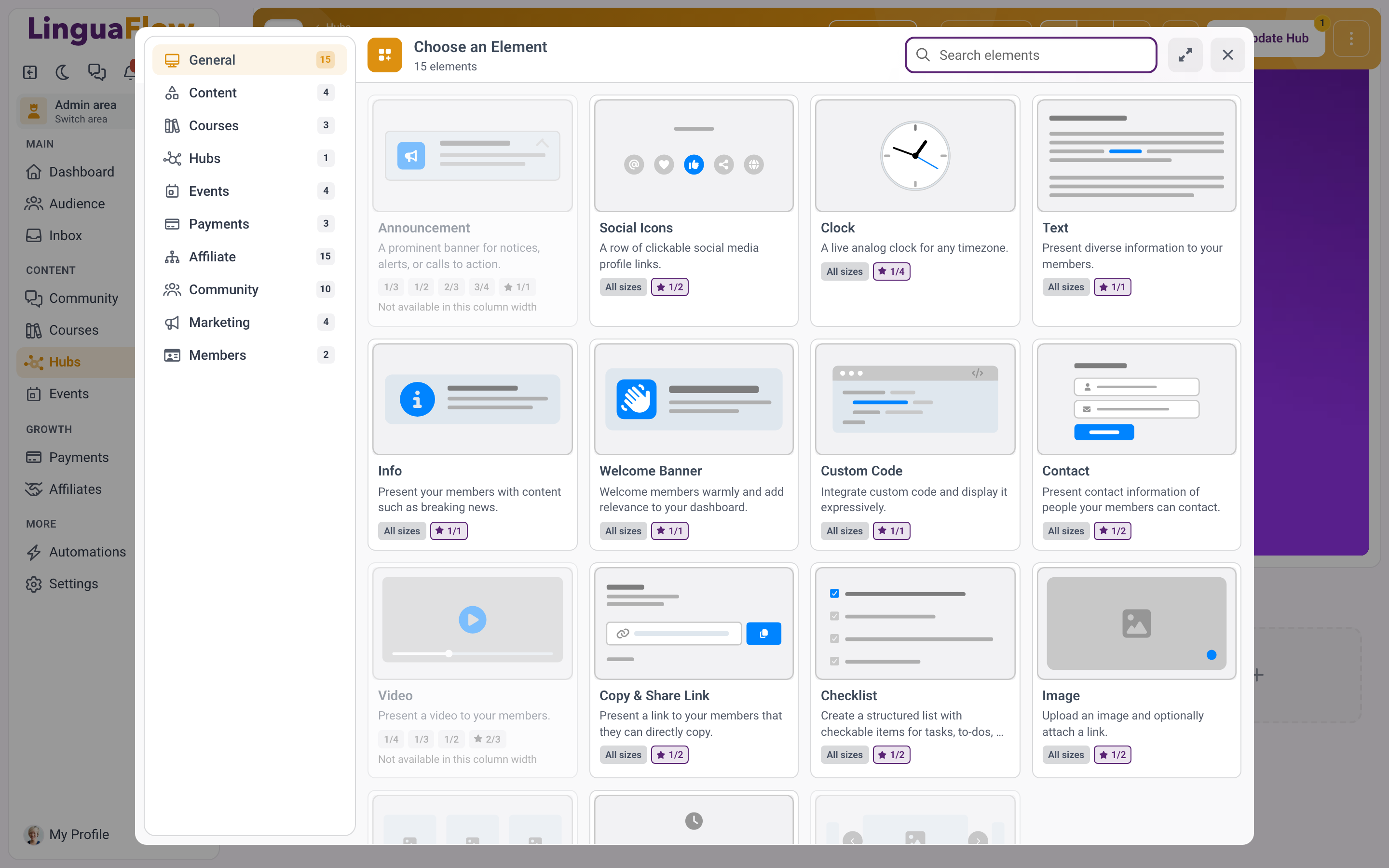1389x868 pixels.
Task: Close the Choose an Element dialog
Action: coord(1227,55)
